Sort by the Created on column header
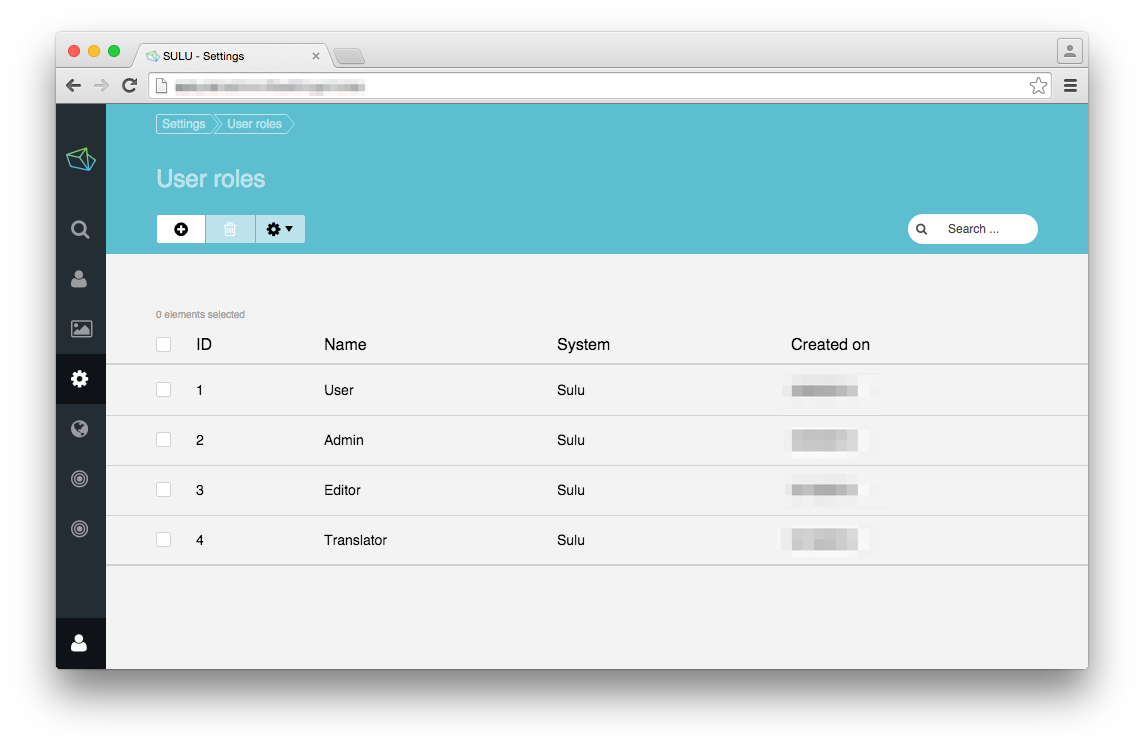 (830, 344)
